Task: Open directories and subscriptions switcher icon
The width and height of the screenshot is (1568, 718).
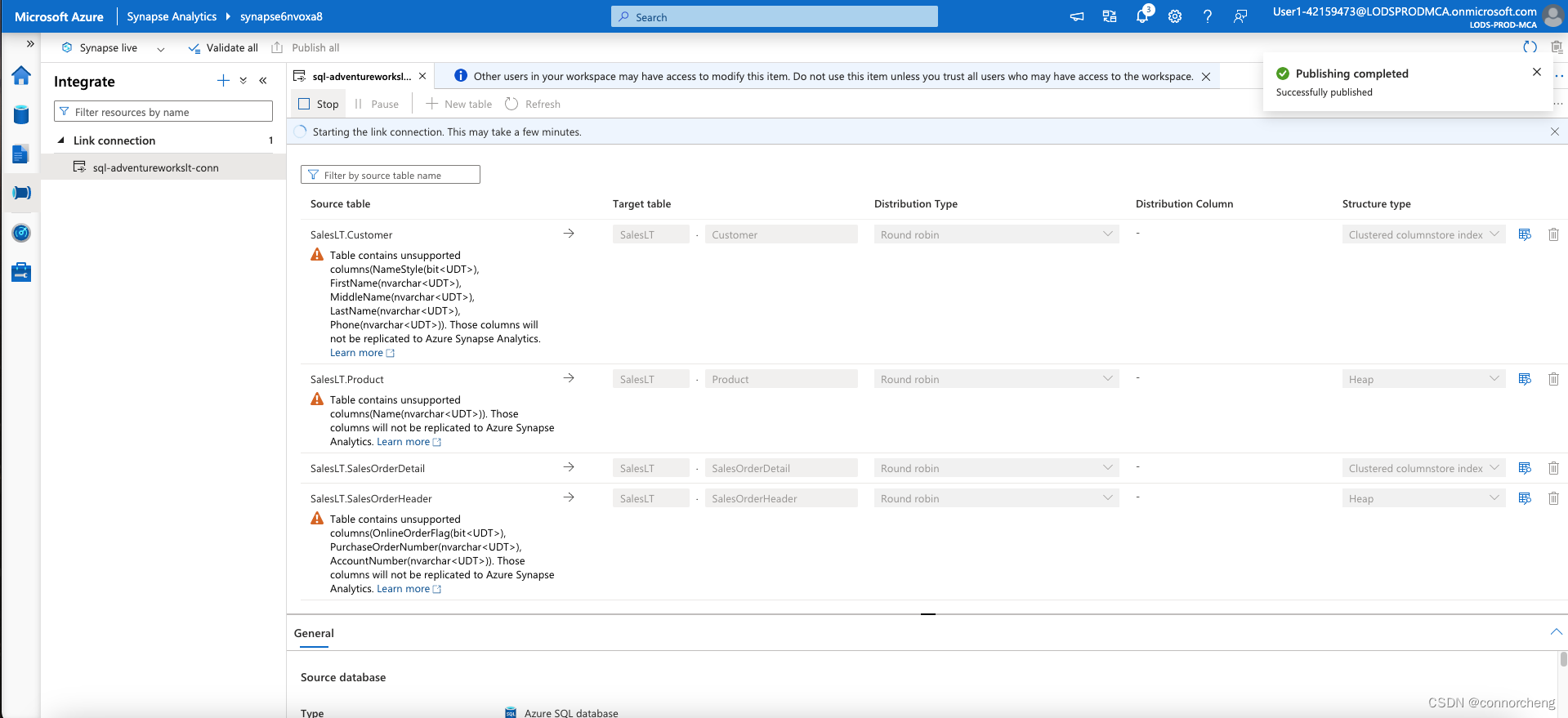Action: pyautogui.click(x=1110, y=16)
